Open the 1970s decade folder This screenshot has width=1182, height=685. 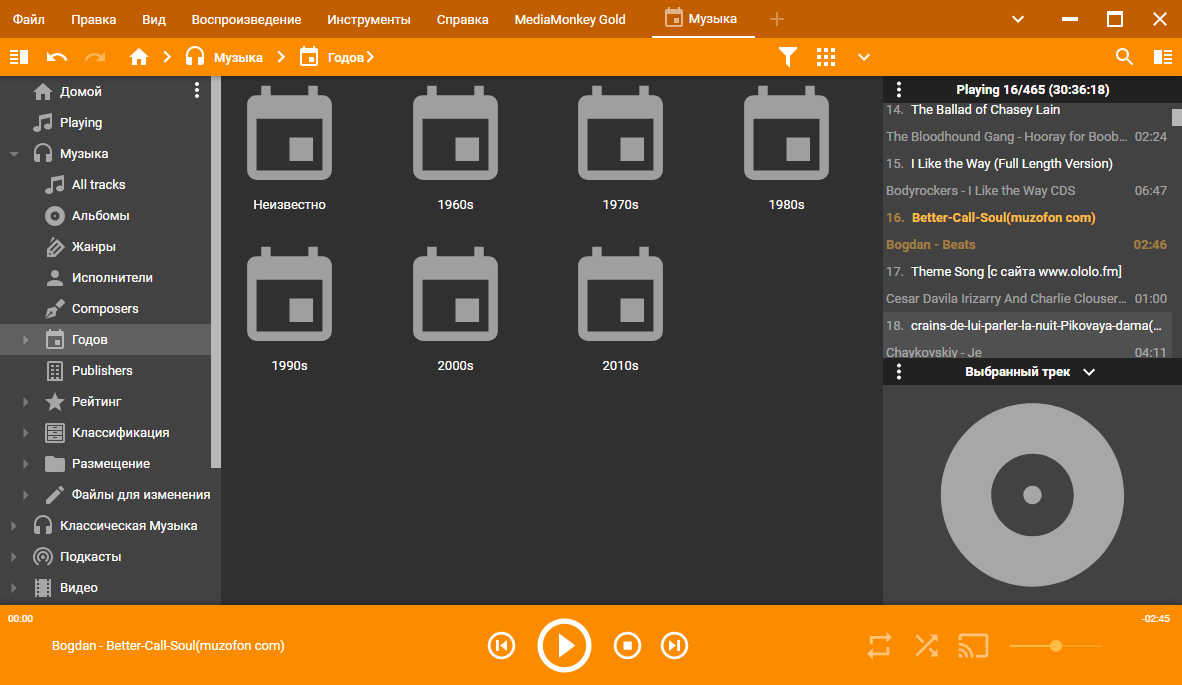(620, 149)
